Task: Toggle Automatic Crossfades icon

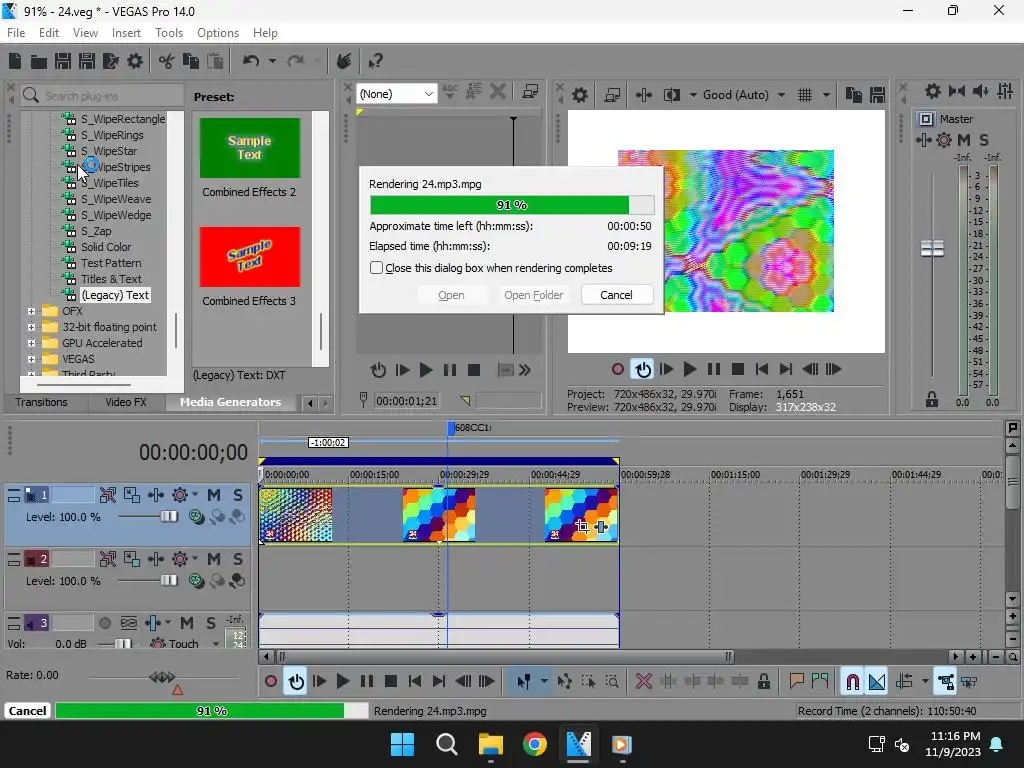Action: pos(876,682)
